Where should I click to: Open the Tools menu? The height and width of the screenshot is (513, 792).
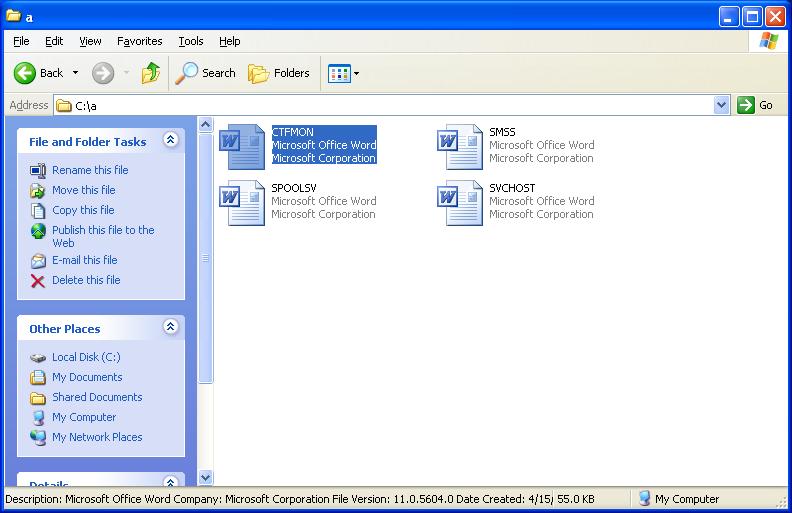tap(191, 41)
